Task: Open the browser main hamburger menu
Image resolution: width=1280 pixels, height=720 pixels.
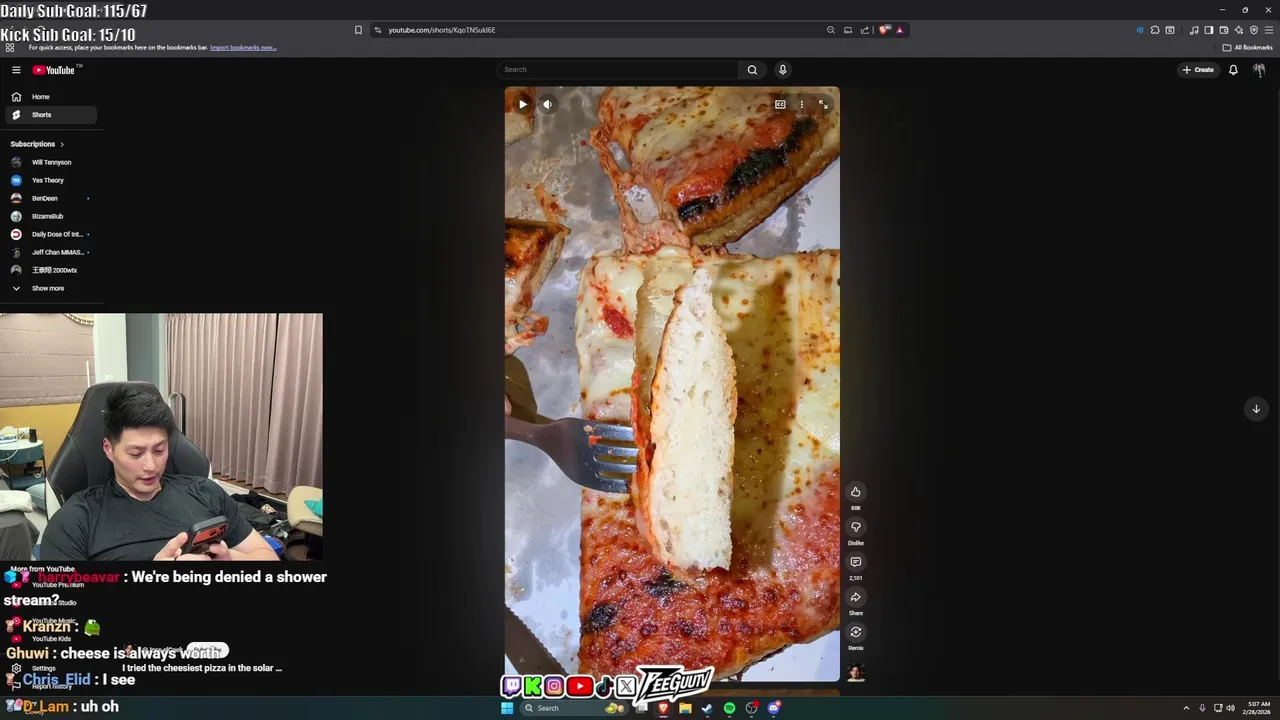Action: coord(1269,30)
